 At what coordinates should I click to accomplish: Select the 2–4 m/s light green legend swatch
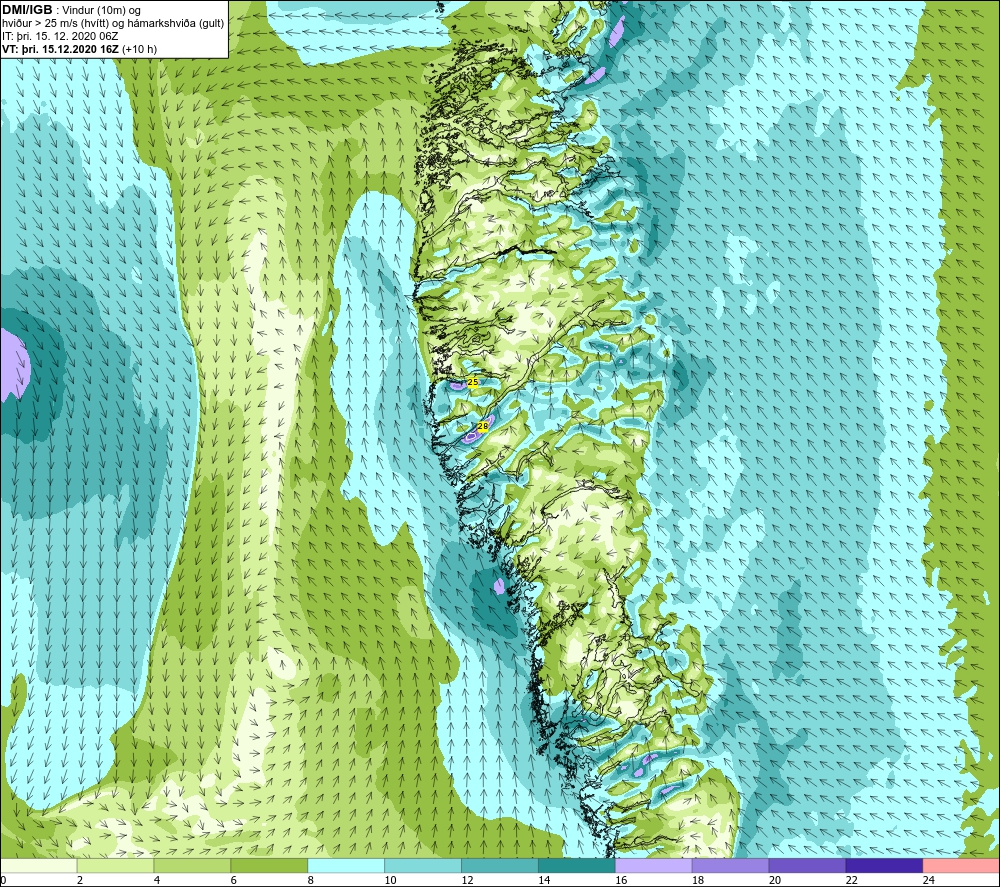pyautogui.click(x=115, y=866)
